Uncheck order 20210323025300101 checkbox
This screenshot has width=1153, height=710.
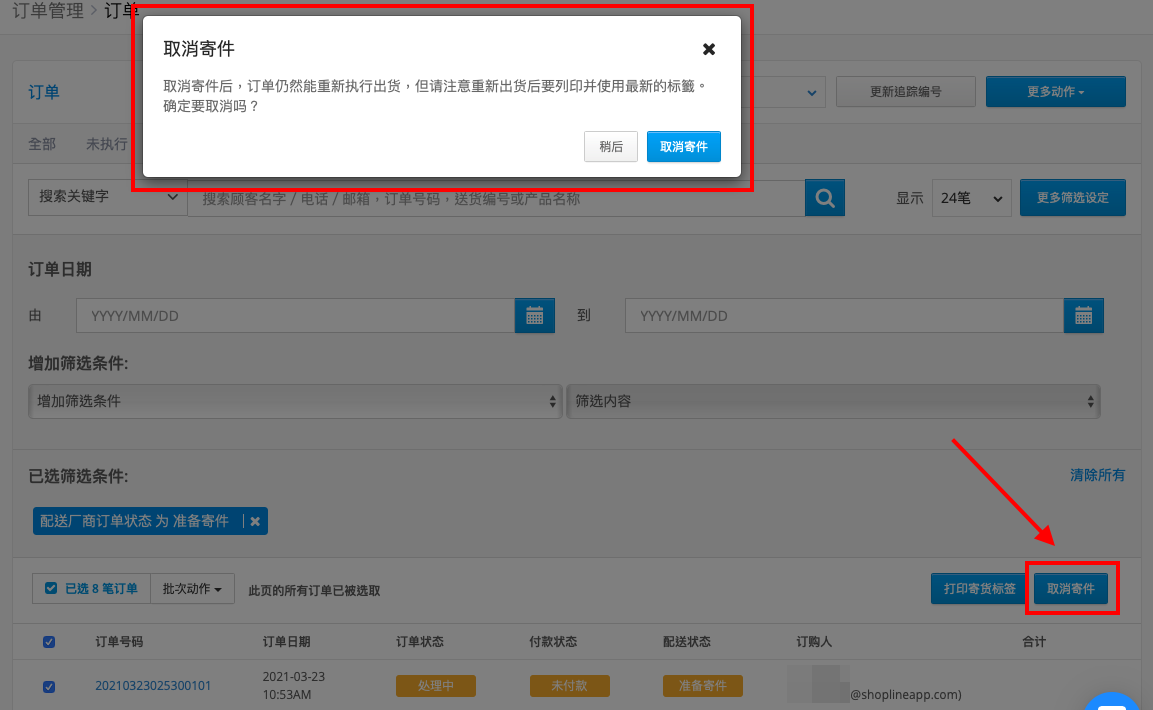tap(49, 686)
